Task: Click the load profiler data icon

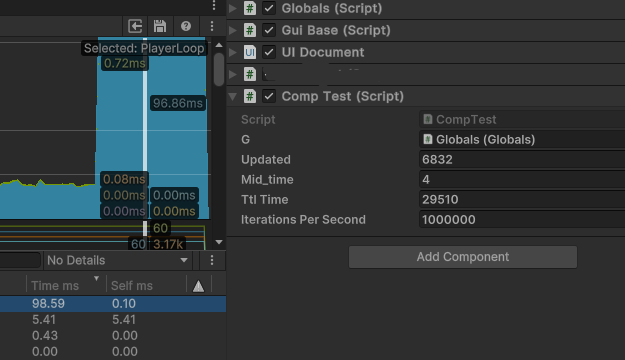Action: pyautogui.click(x=135, y=26)
